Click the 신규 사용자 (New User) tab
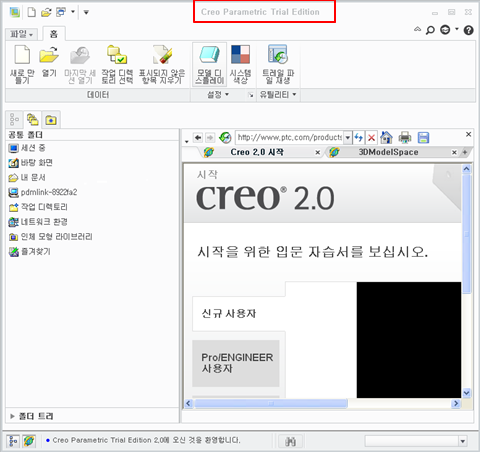 239,313
